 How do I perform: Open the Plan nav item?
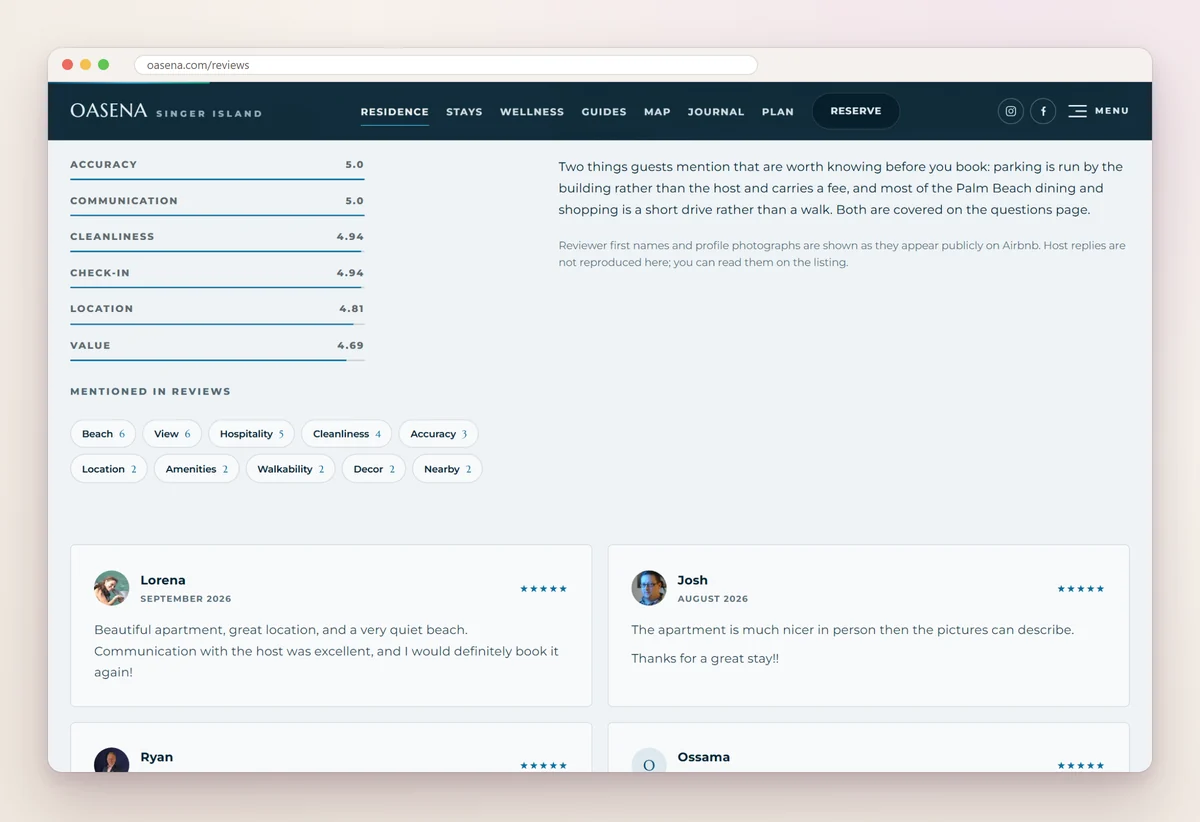coord(778,112)
